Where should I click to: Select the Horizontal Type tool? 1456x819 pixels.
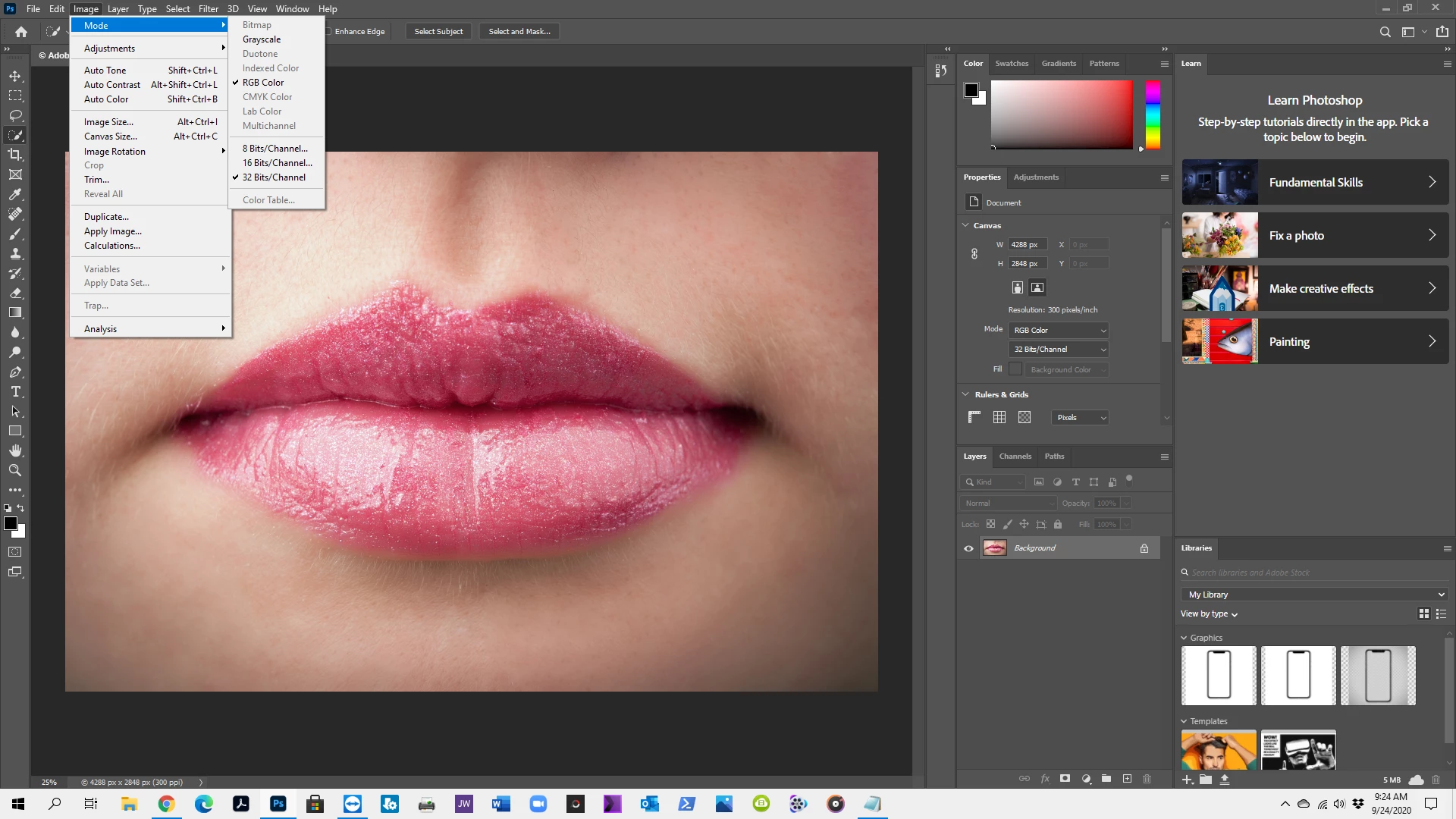click(15, 392)
